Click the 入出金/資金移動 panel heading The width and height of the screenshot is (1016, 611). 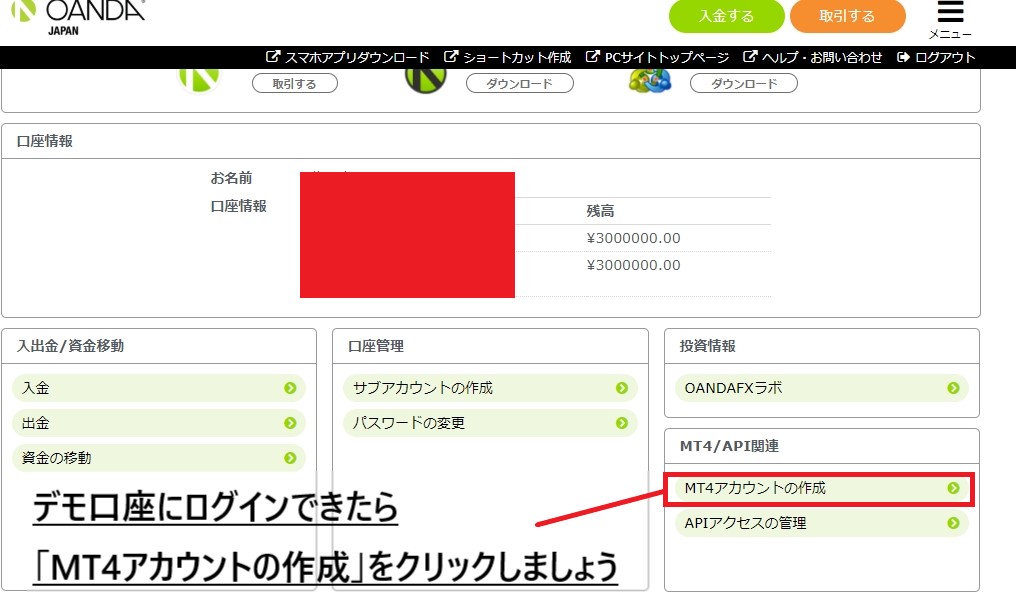71,345
